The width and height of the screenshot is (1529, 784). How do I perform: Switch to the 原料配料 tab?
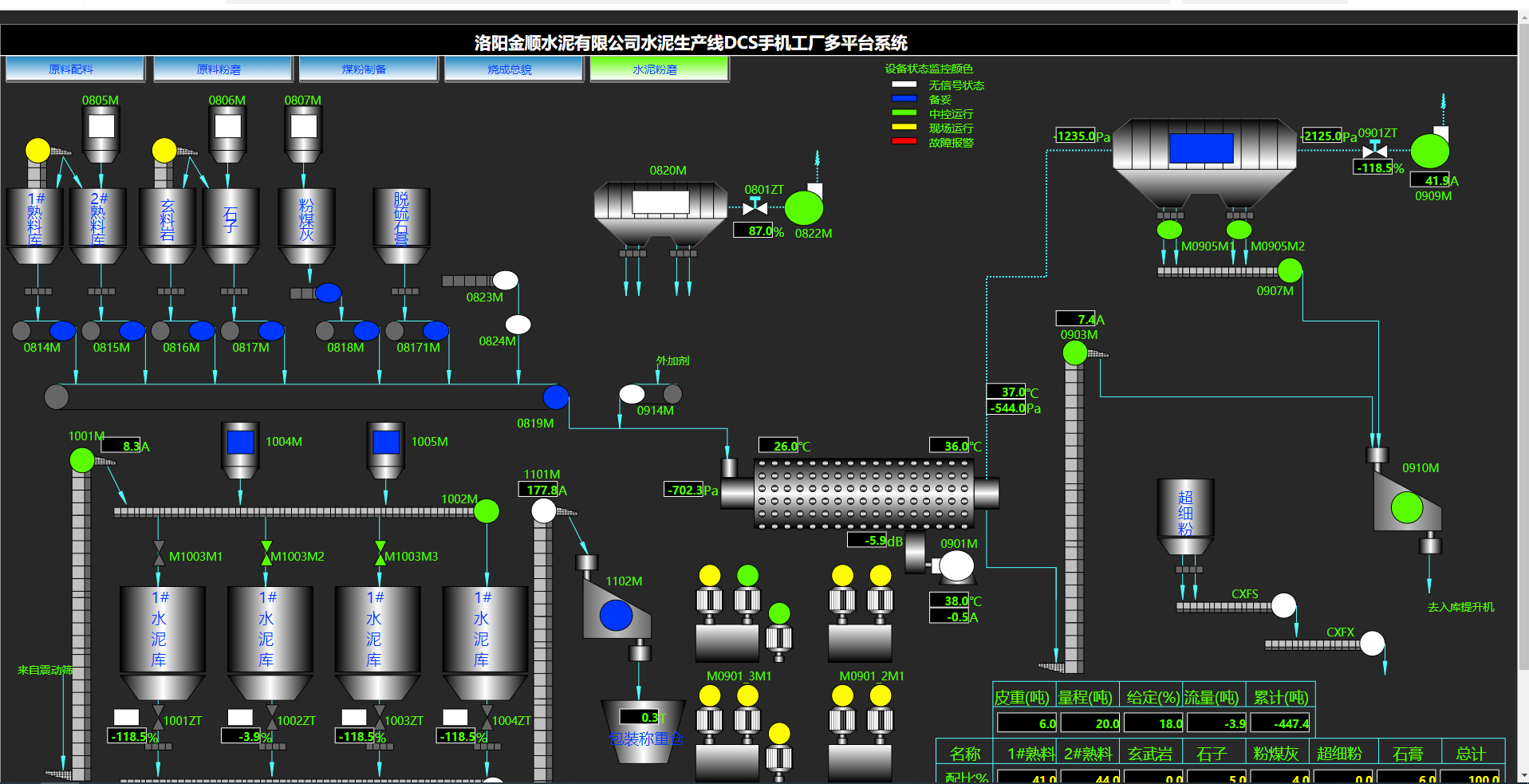pyautogui.click(x=74, y=69)
